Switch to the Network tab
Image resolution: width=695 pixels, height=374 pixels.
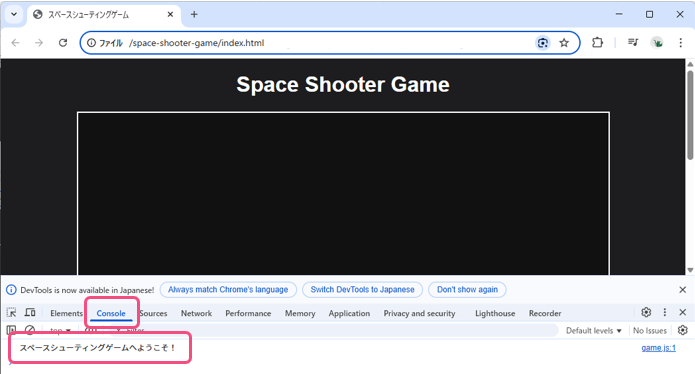[196, 313]
